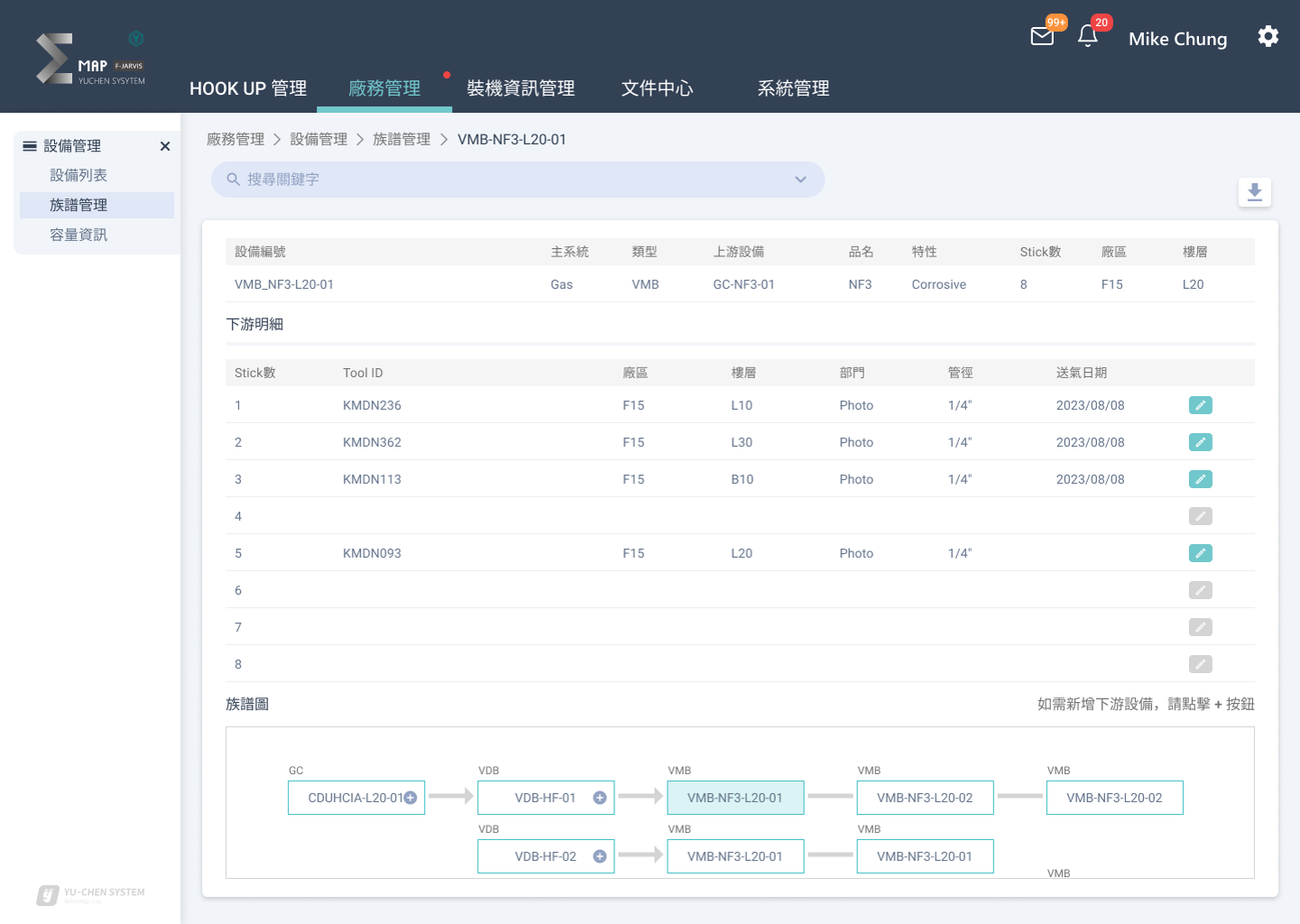Click the download export icon

[x=1254, y=192]
